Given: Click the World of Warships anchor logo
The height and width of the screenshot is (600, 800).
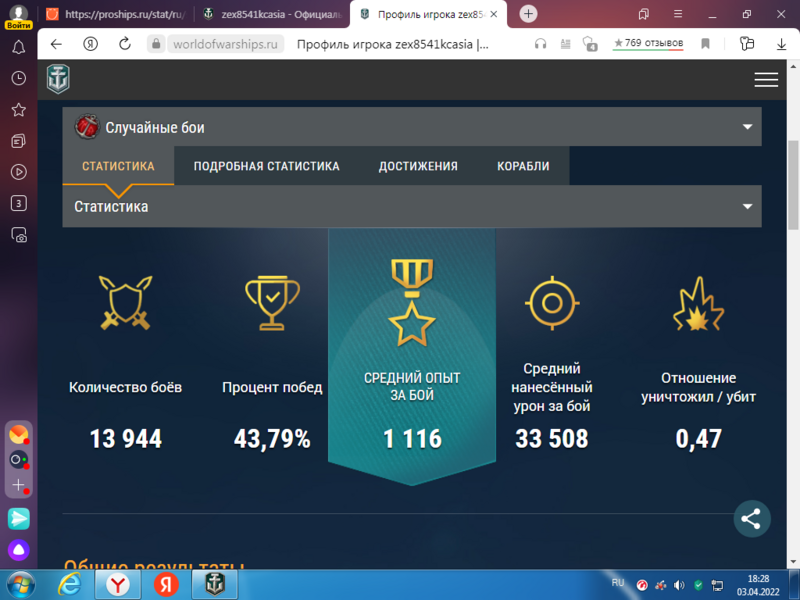Looking at the screenshot, I should tap(58, 79).
